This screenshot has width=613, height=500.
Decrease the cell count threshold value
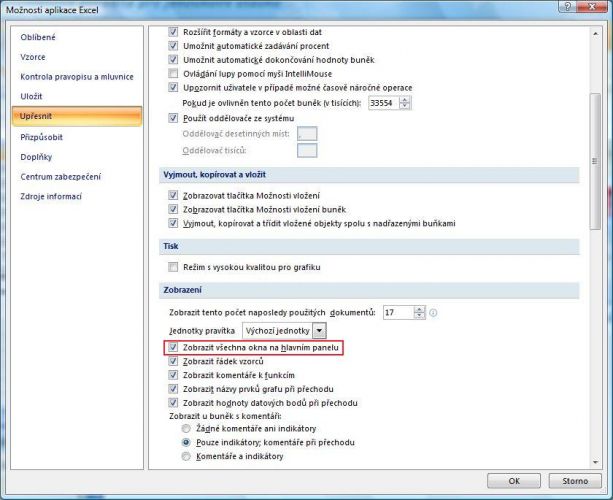pos(405,106)
